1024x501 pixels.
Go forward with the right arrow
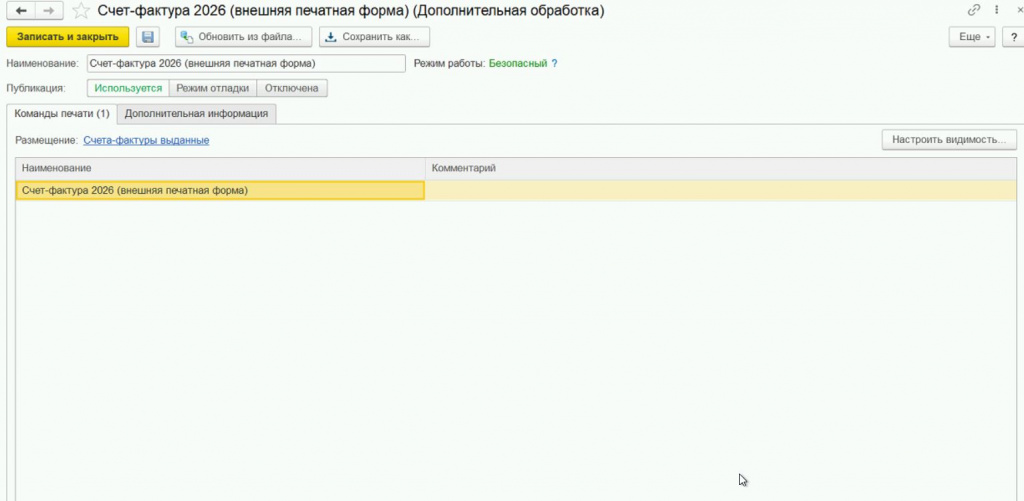point(49,11)
